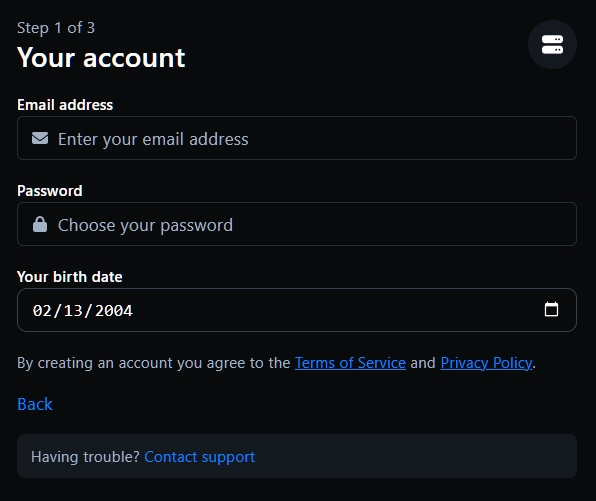The height and width of the screenshot is (501, 596).
Task: Click the Contact support link
Action: tap(200, 457)
